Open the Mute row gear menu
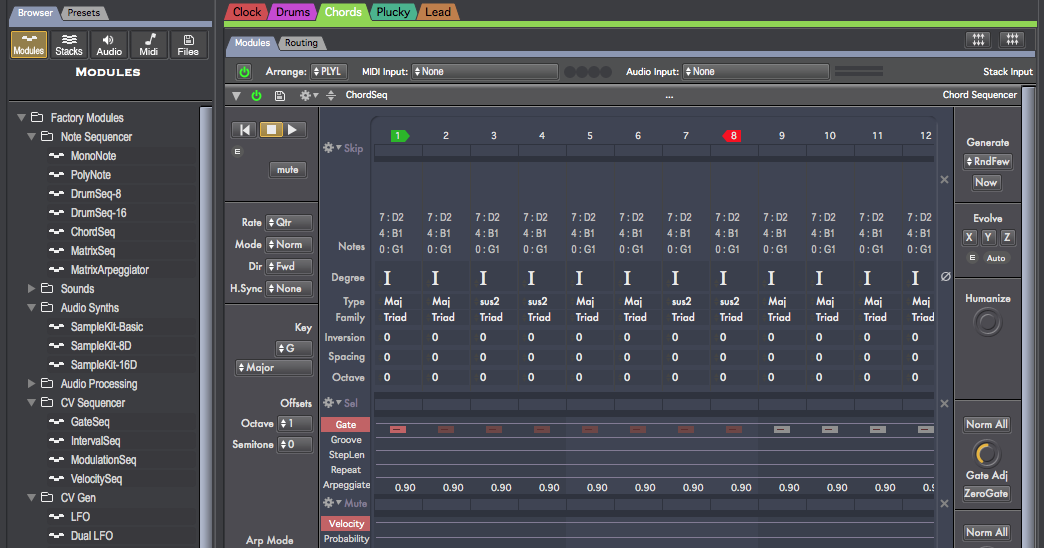The image size is (1044, 548). [332, 503]
